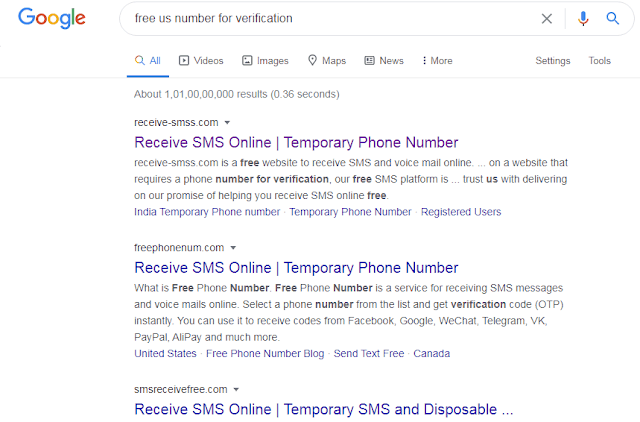Open the News tab icon

click(x=369, y=60)
